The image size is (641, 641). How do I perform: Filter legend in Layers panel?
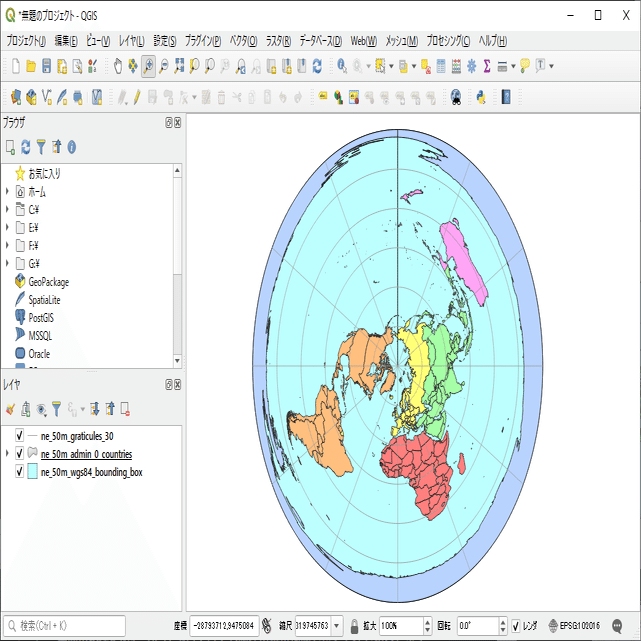(56, 409)
